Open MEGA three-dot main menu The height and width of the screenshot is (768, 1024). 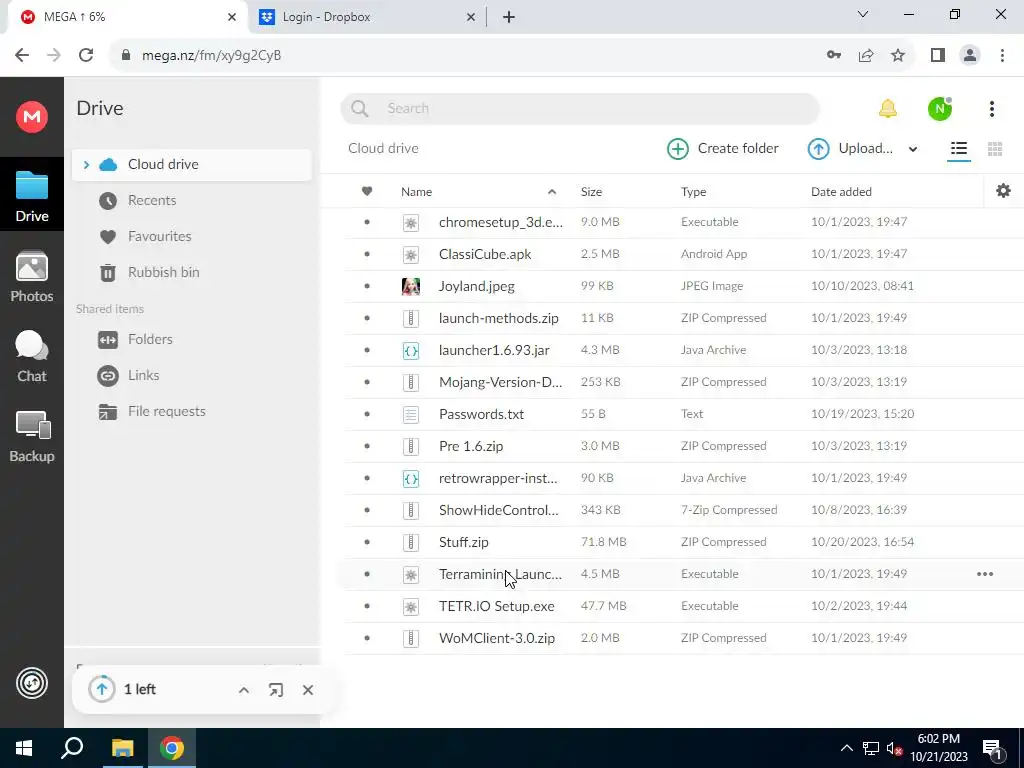(x=991, y=108)
